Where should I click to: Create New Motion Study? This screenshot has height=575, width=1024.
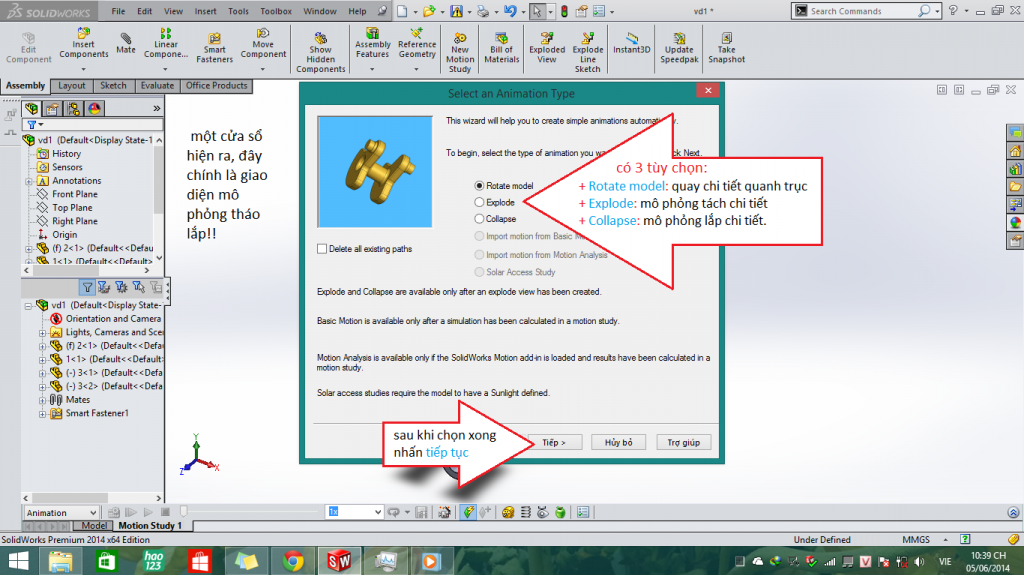pos(460,52)
